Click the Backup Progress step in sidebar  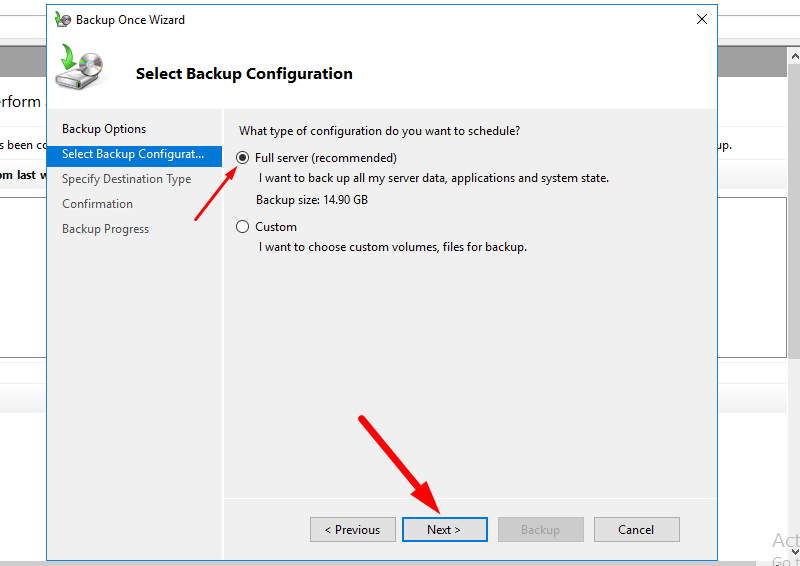point(105,229)
